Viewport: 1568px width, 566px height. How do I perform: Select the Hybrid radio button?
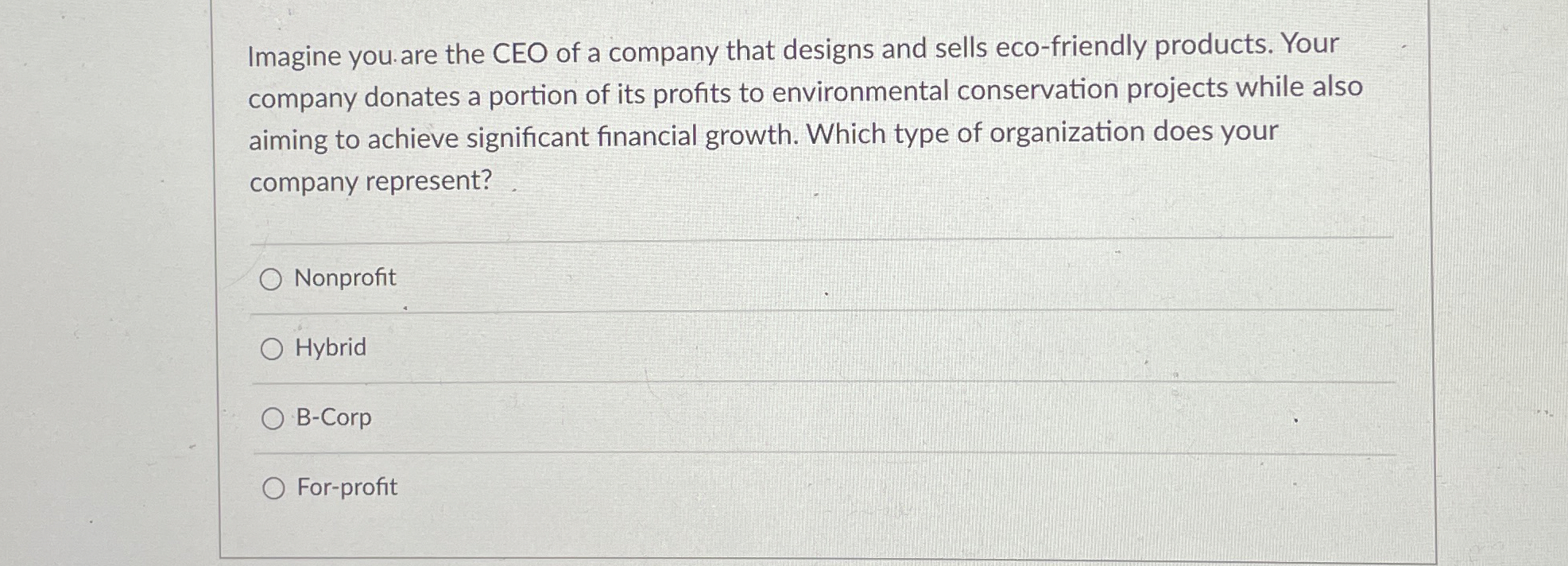click(273, 347)
